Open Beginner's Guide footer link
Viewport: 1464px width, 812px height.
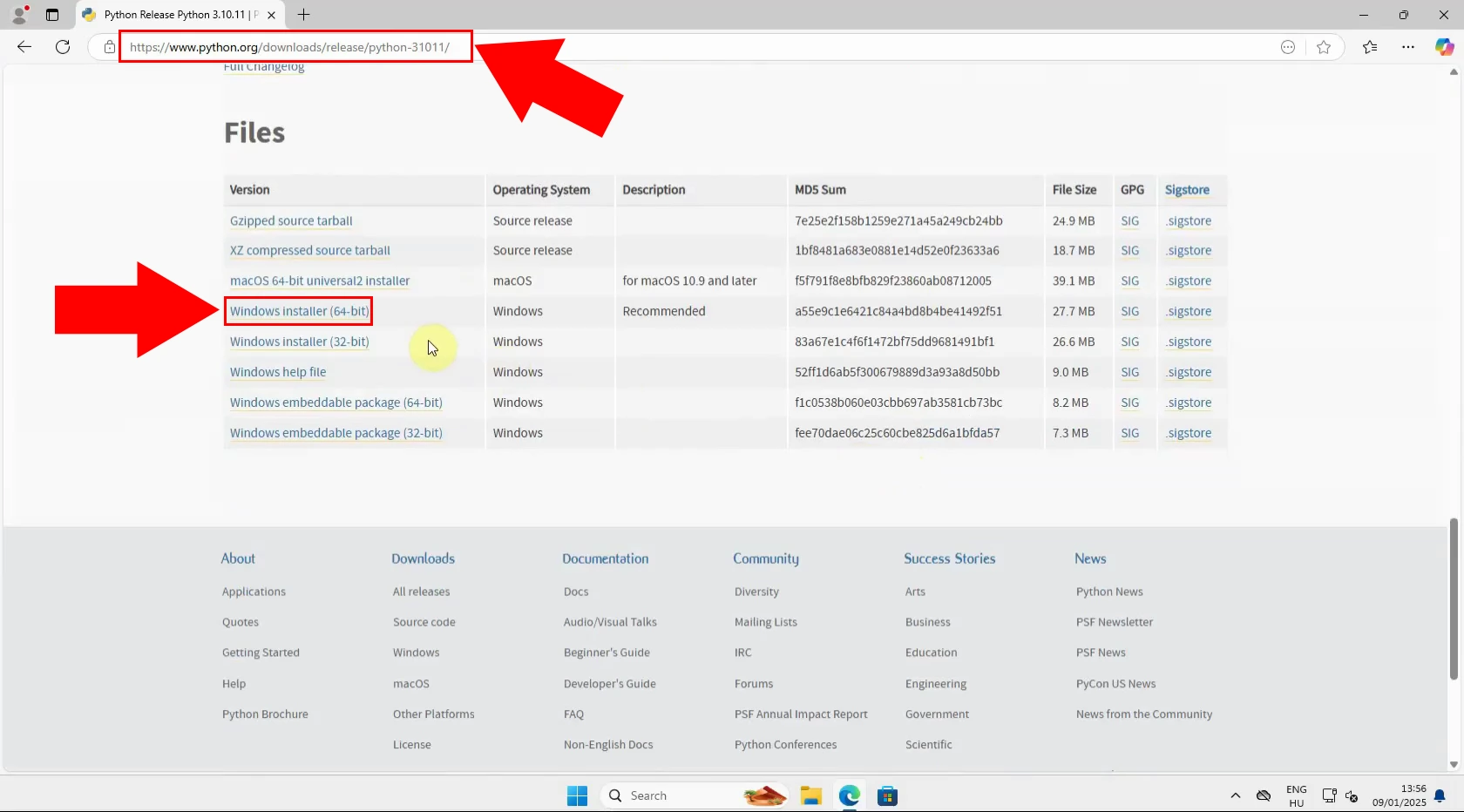[607, 653]
